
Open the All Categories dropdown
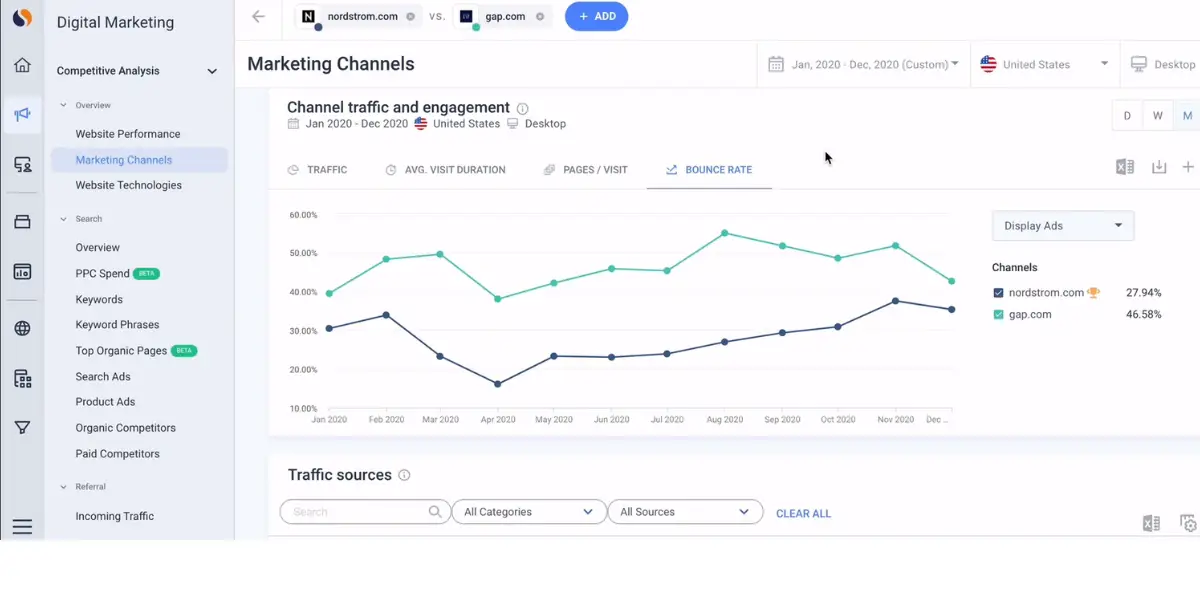pos(529,512)
